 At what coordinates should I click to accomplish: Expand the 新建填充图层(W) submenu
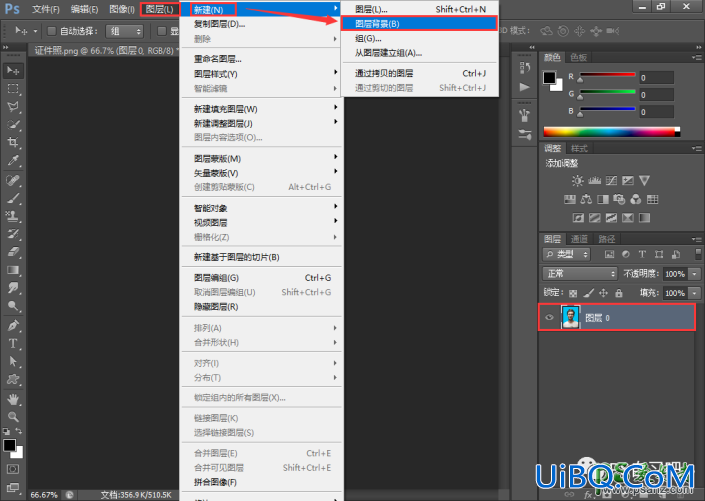[261, 109]
